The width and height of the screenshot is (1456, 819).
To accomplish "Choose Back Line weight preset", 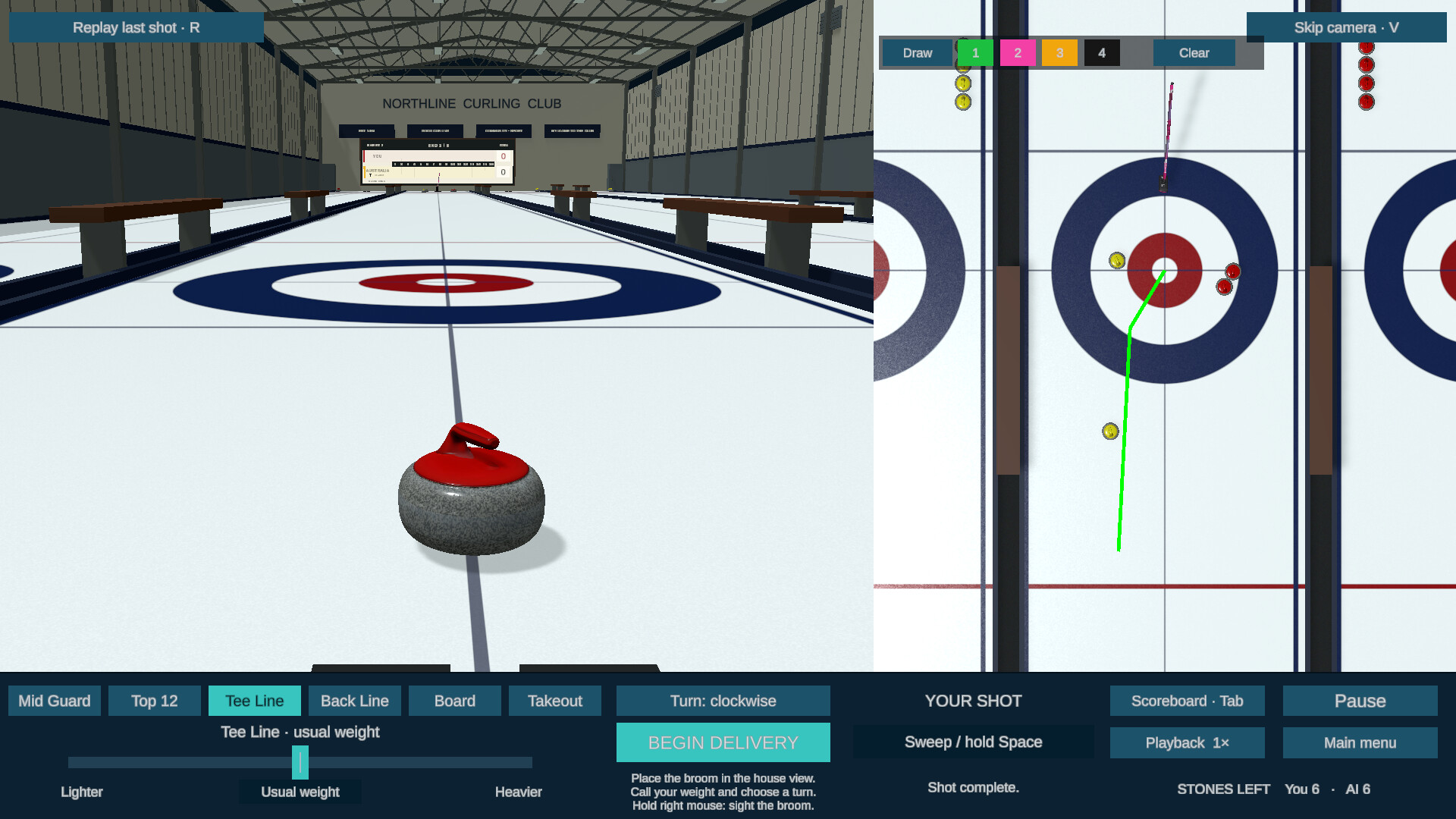I will [355, 701].
